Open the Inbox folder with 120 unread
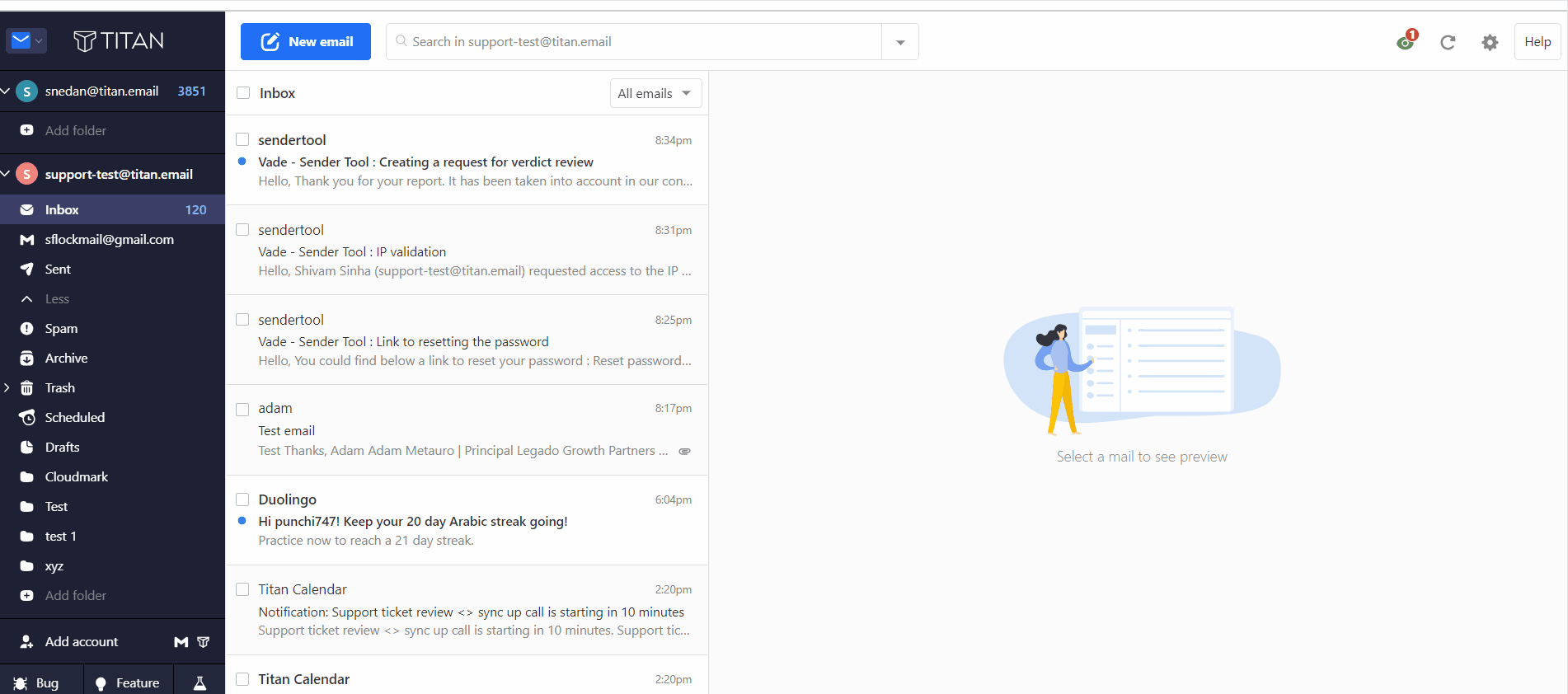 tap(112, 209)
